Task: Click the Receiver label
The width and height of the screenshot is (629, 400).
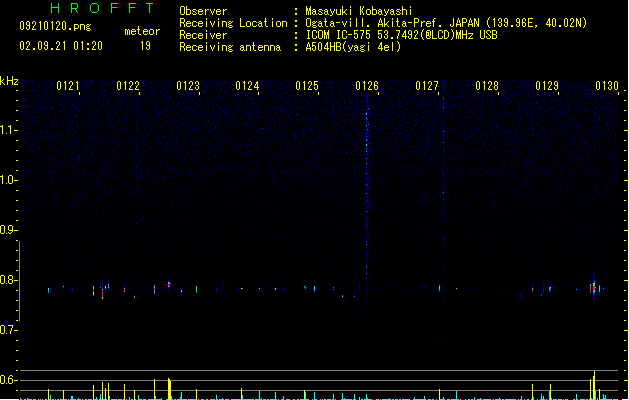Action: (203, 35)
